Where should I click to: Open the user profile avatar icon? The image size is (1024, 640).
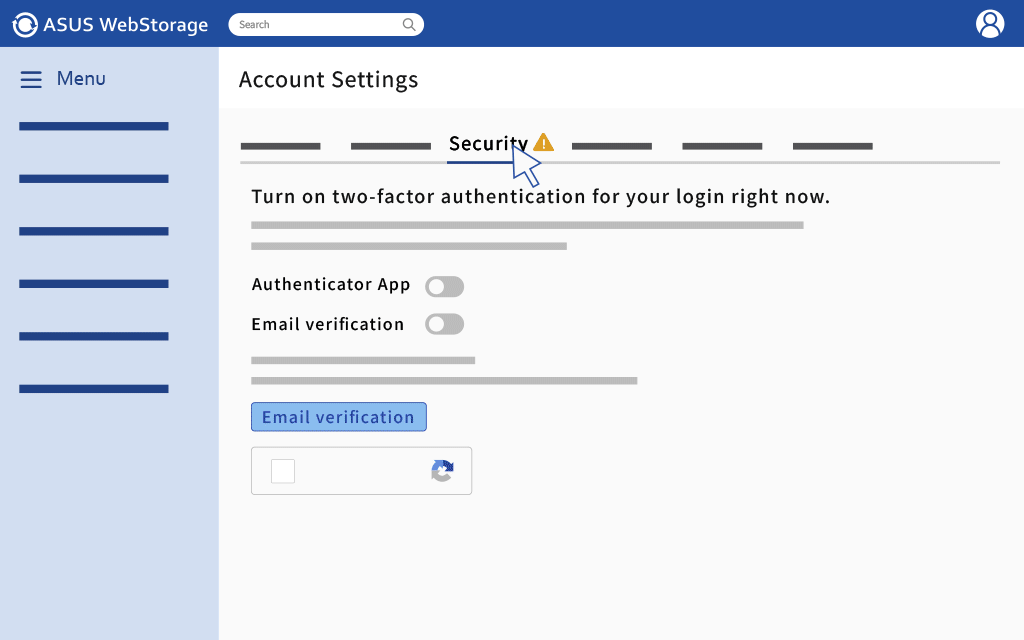989,24
